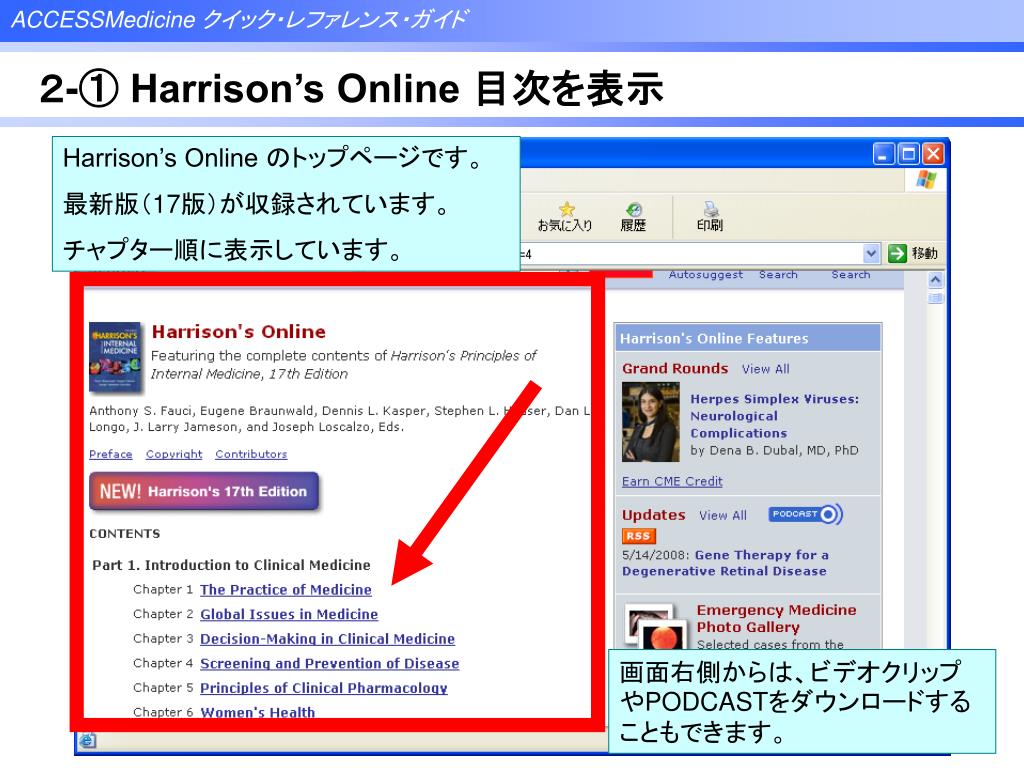Image resolution: width=1024 pixels, height=768 pixels.
Task: Open Chapter 4 Screening and Prevention of Disease
Action: pyautogui.click(x=329, y=664)
